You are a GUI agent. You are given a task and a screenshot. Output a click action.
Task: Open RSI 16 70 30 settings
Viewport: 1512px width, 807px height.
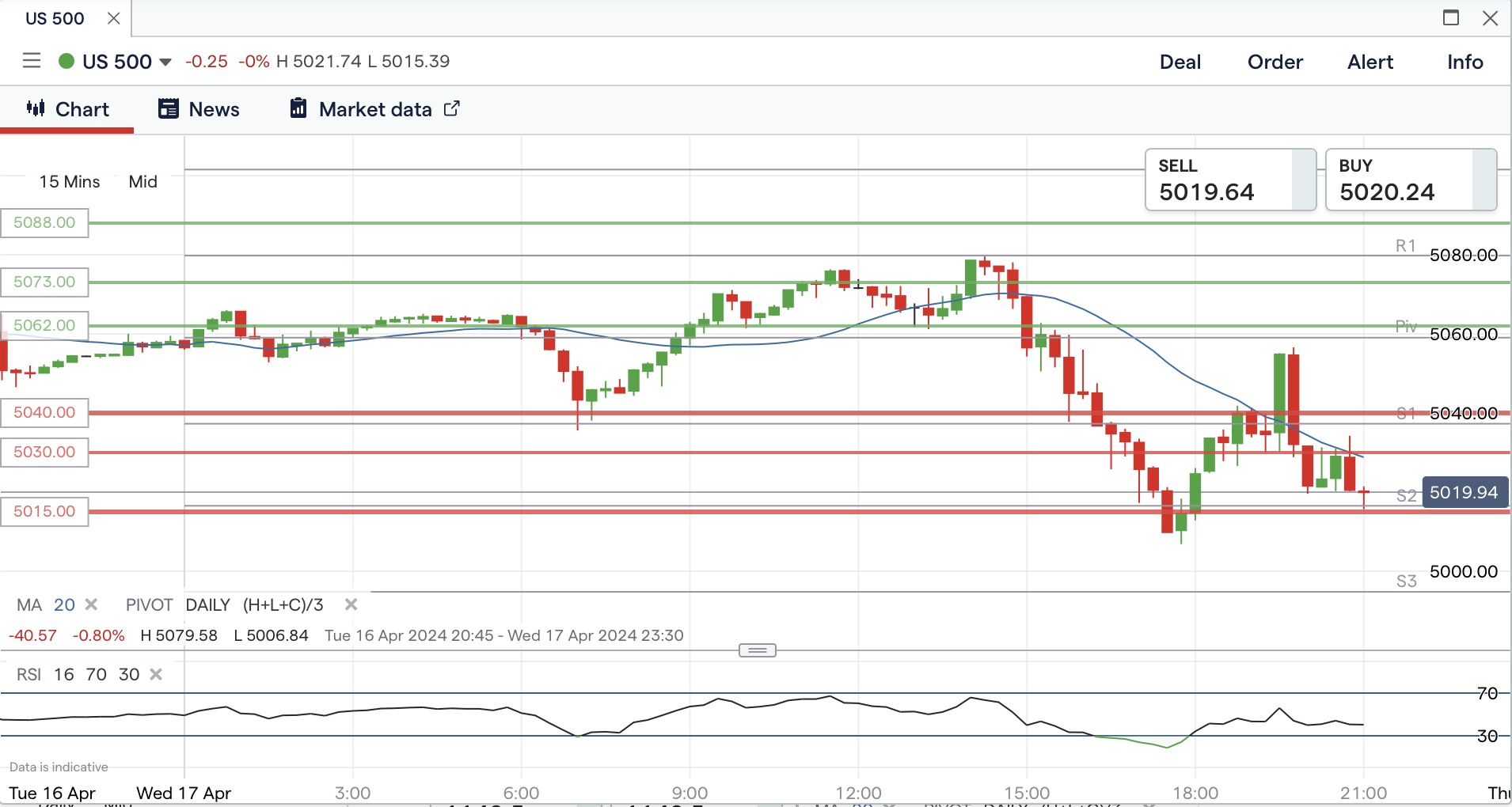[x=78, y=674]
